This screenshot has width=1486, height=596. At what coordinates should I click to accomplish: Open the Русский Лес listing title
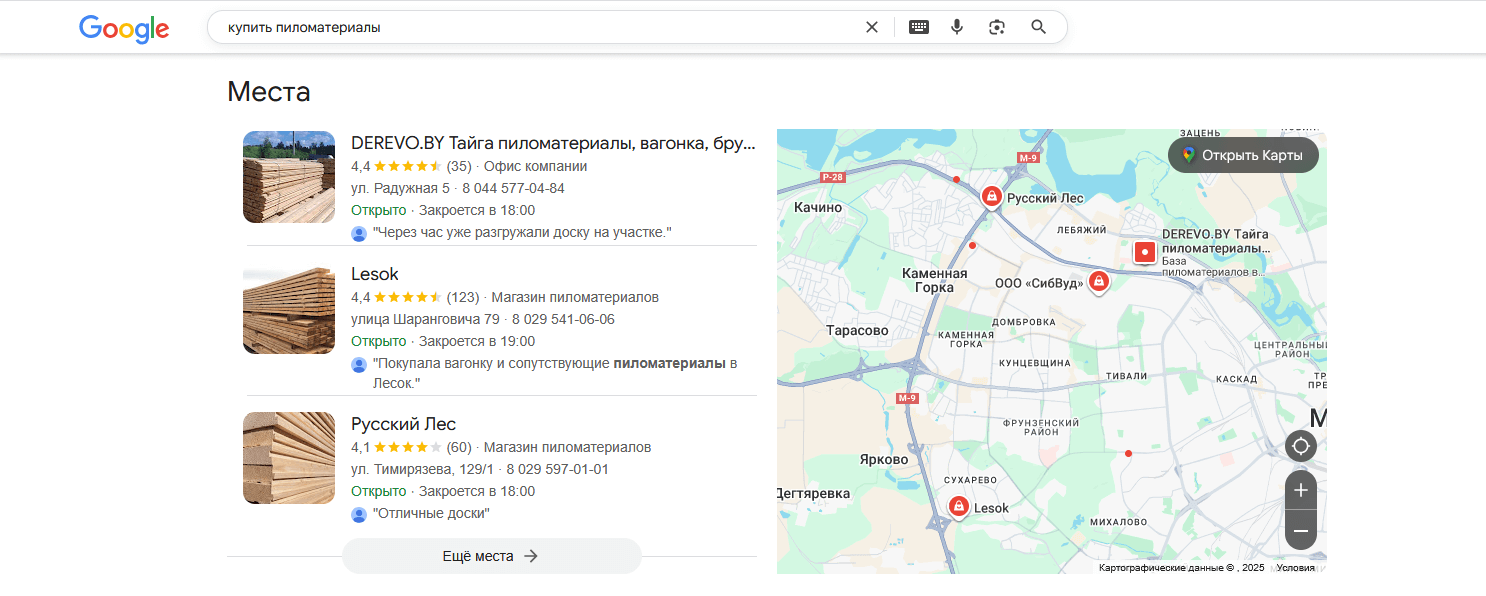point(403,424)
